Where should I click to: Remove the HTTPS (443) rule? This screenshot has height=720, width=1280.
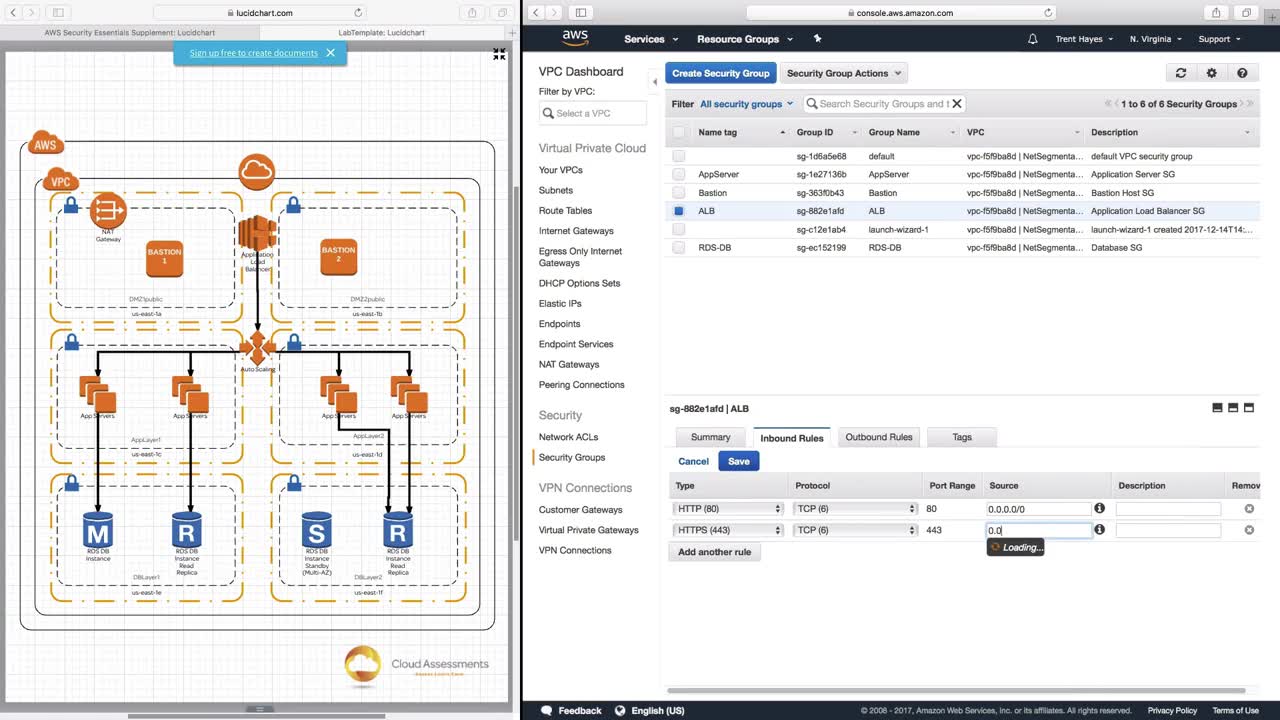(x=1249, y=530)
